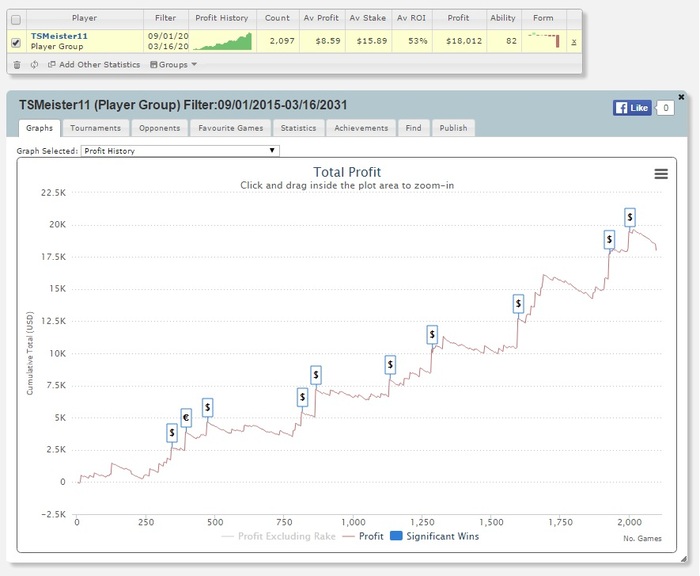Switch to the Tournaments tab
This screenshot has width=700, height=576.
click(96, 128)
